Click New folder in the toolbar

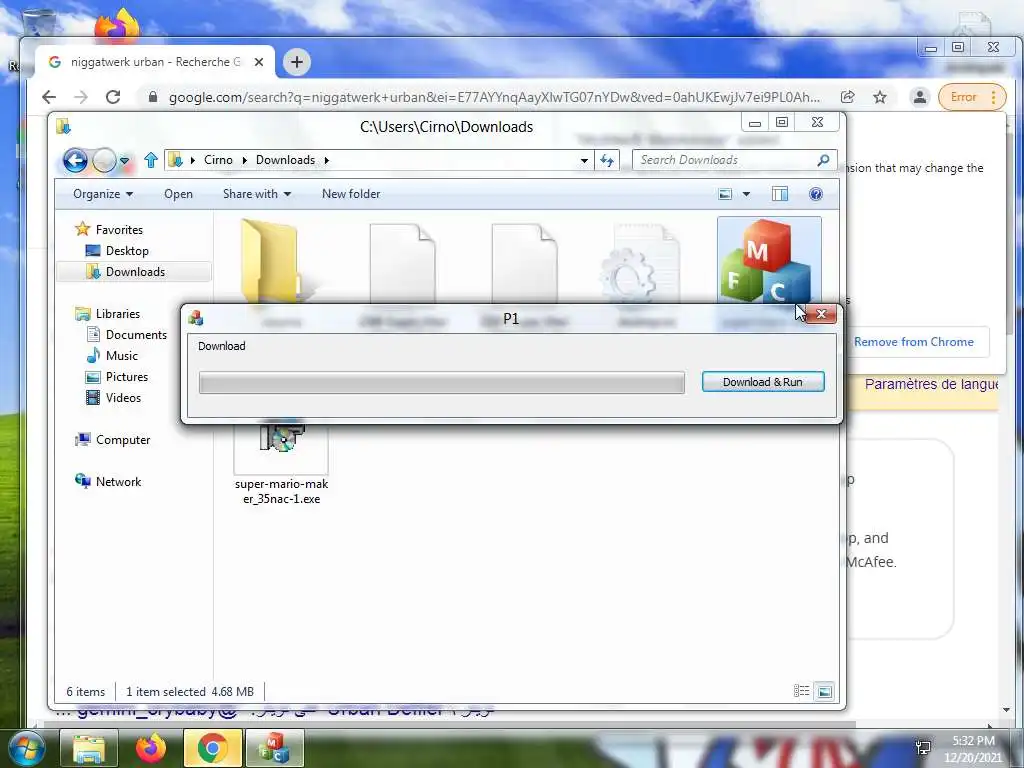(x=351, y=194)
